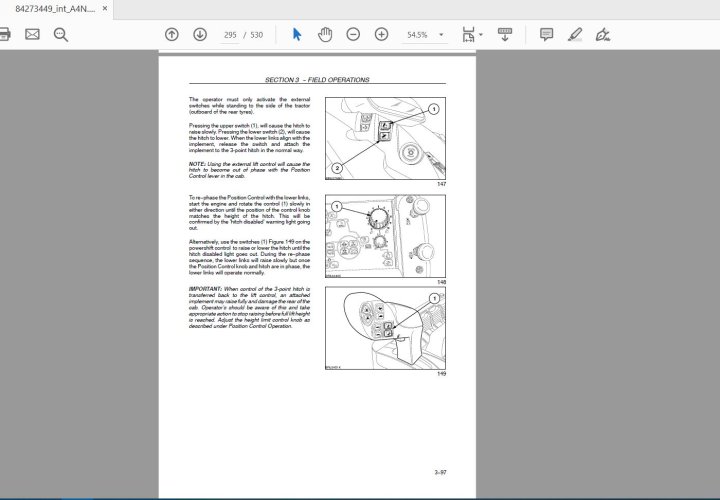Click the fit page width tool
This screenshot has height=500, width=720.
coord(468,34)
